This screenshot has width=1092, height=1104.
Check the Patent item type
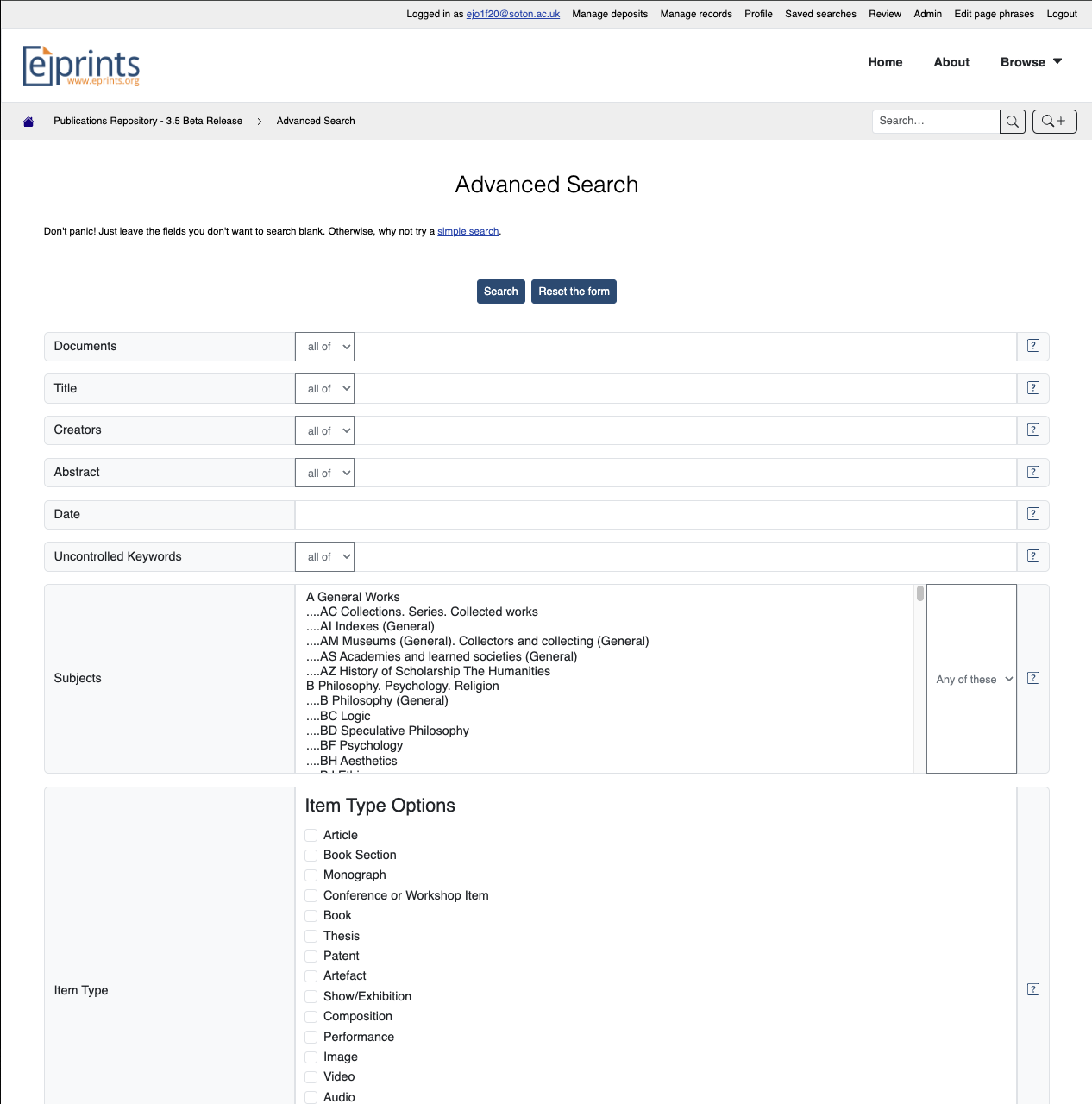[311, 956]
